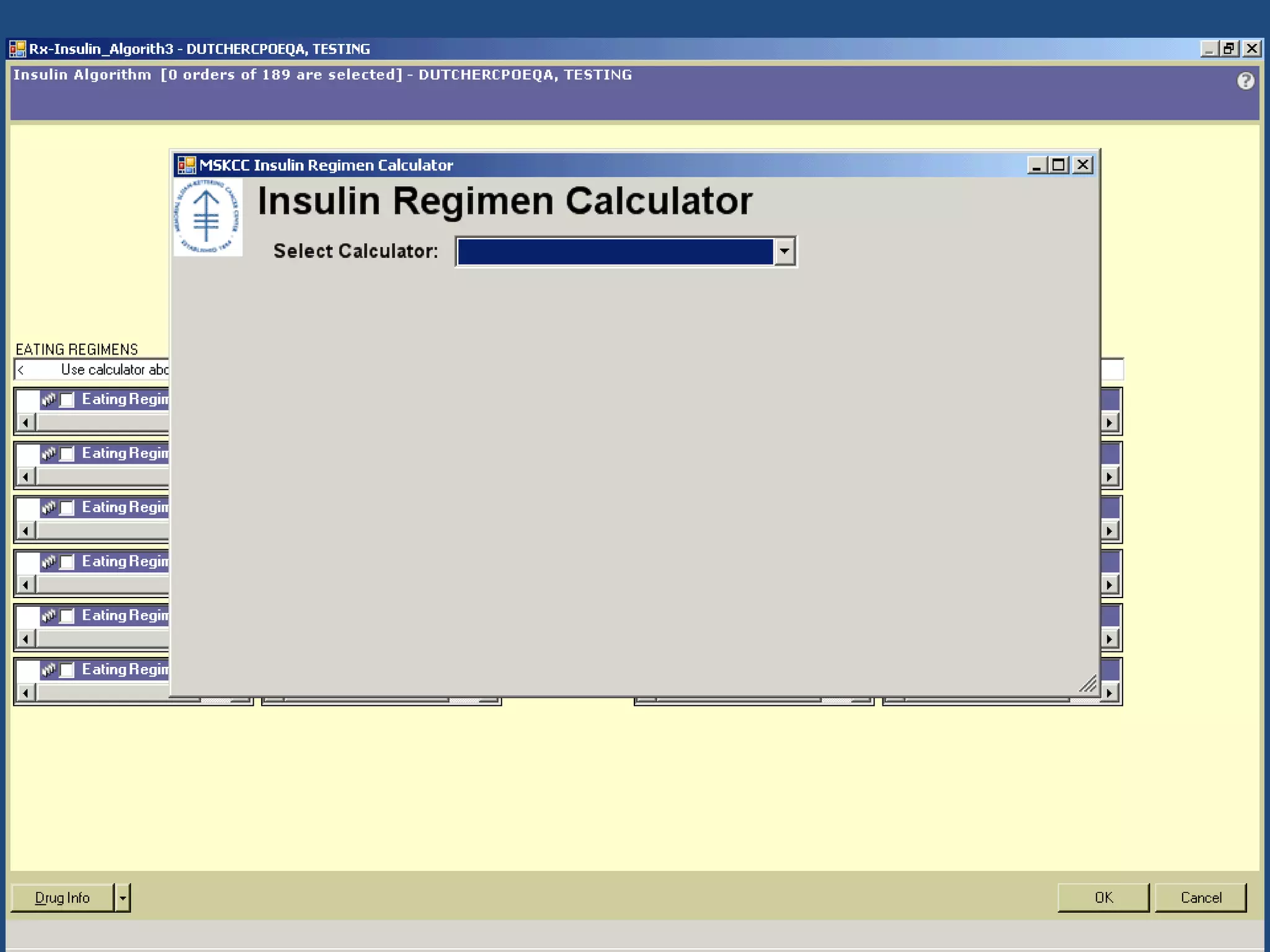This screenshot has height=952, width=1270.
Task: Click the "Insulin Regimen Calculator" heading text
Action: point(505,201)
